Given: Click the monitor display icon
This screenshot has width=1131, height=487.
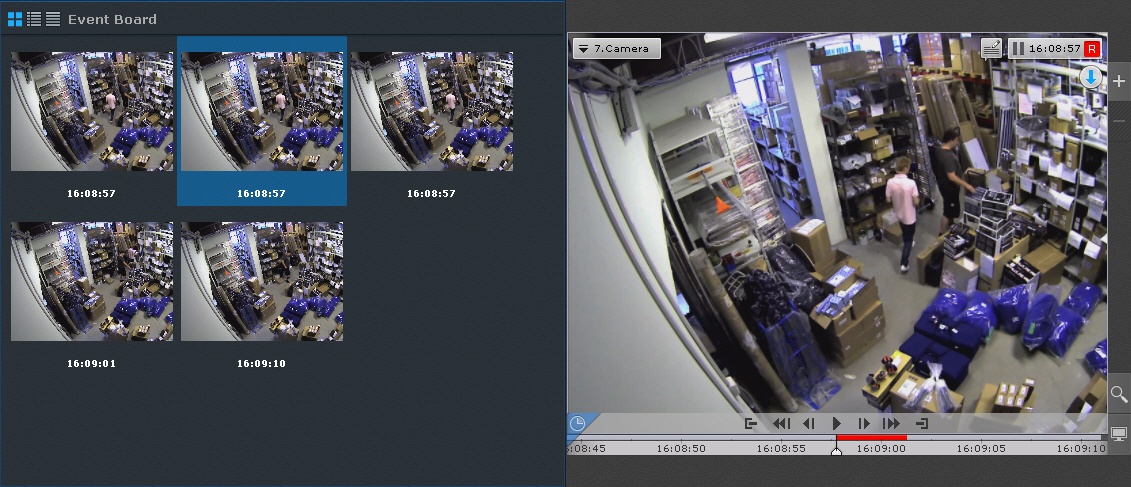Looking at the screenshot, I should 1119,433.
